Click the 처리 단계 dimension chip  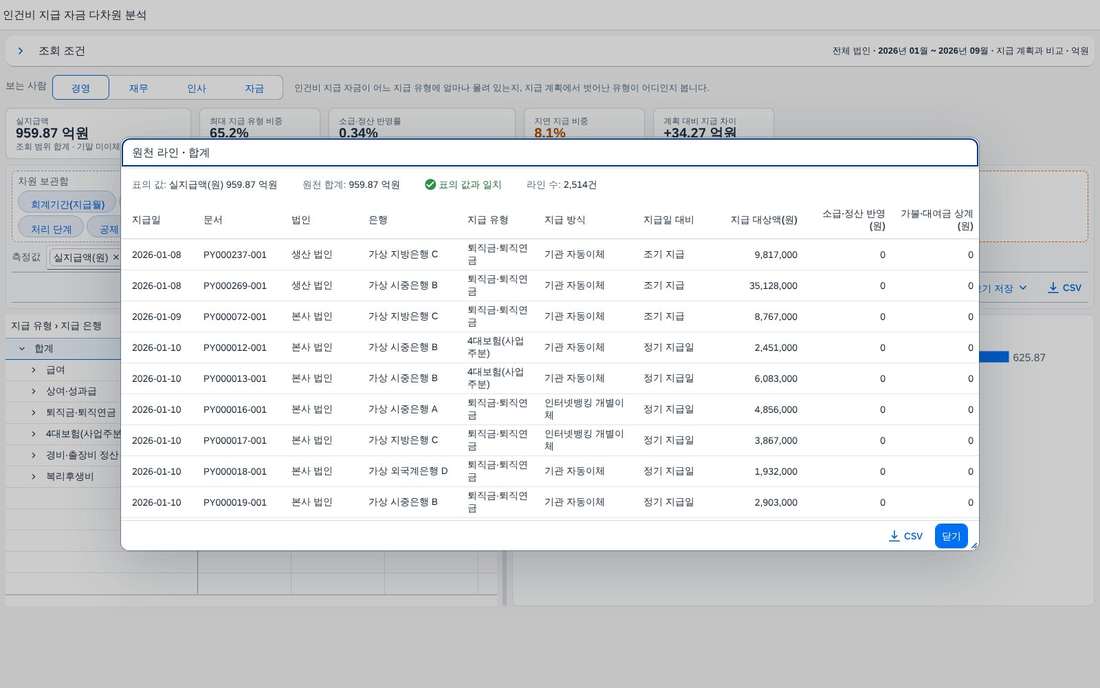point(51,229)
